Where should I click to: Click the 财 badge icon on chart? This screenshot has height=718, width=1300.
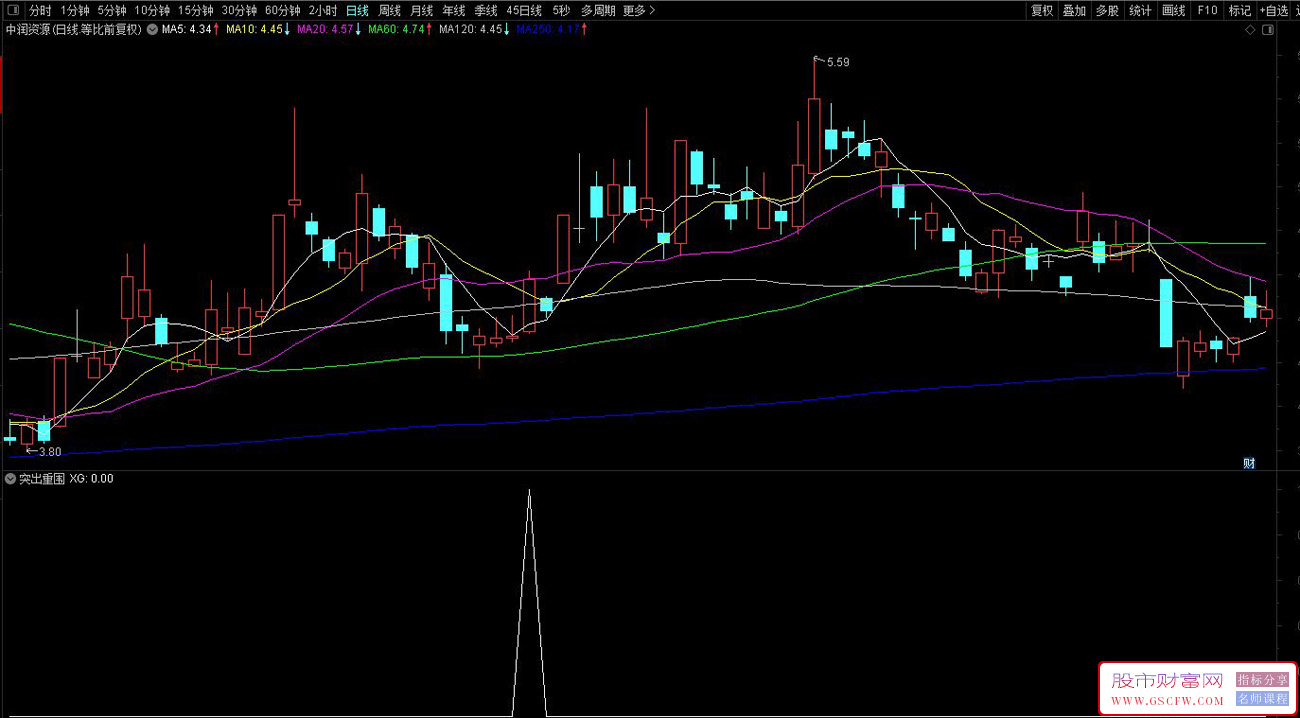[x=1249, y=462]
